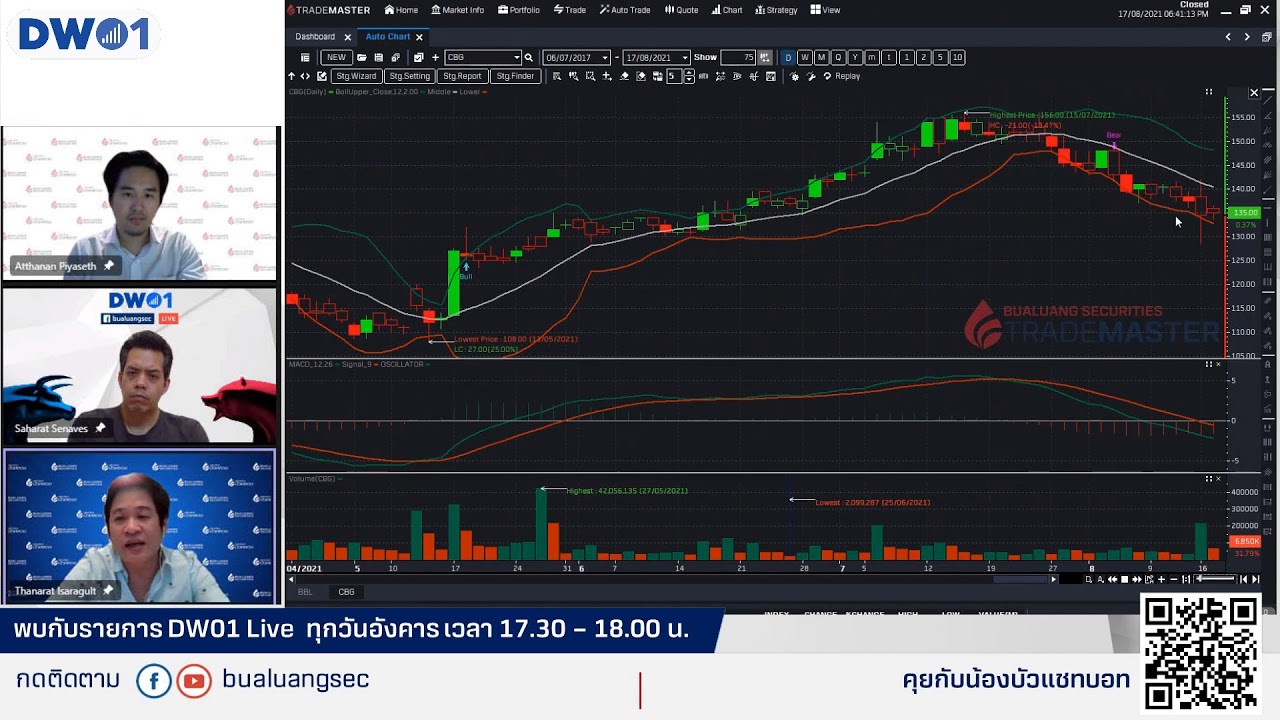
Task: Open Stg.Report
Action: tap(463, 76)
